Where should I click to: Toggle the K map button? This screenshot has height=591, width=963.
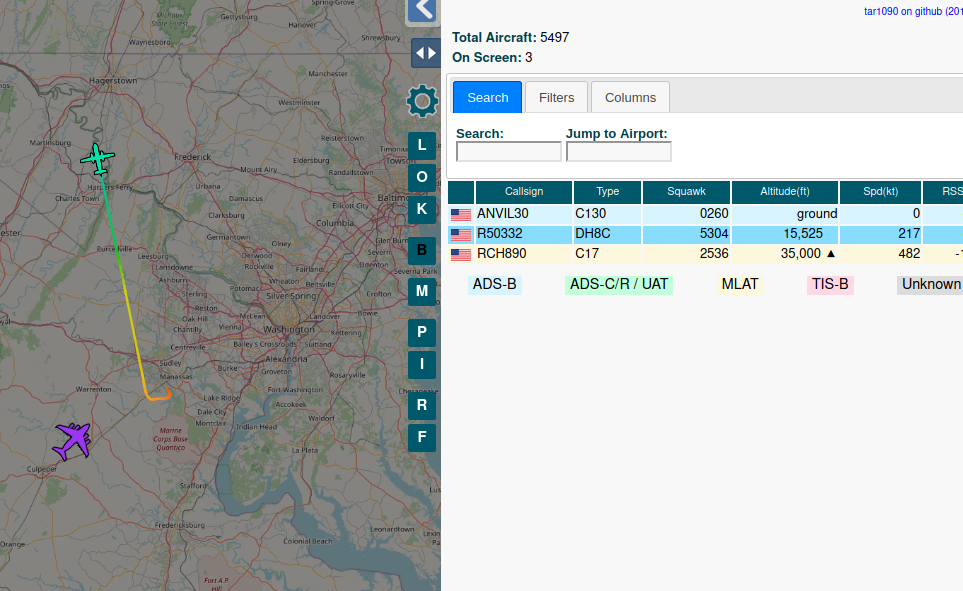(x=422, y=209)
